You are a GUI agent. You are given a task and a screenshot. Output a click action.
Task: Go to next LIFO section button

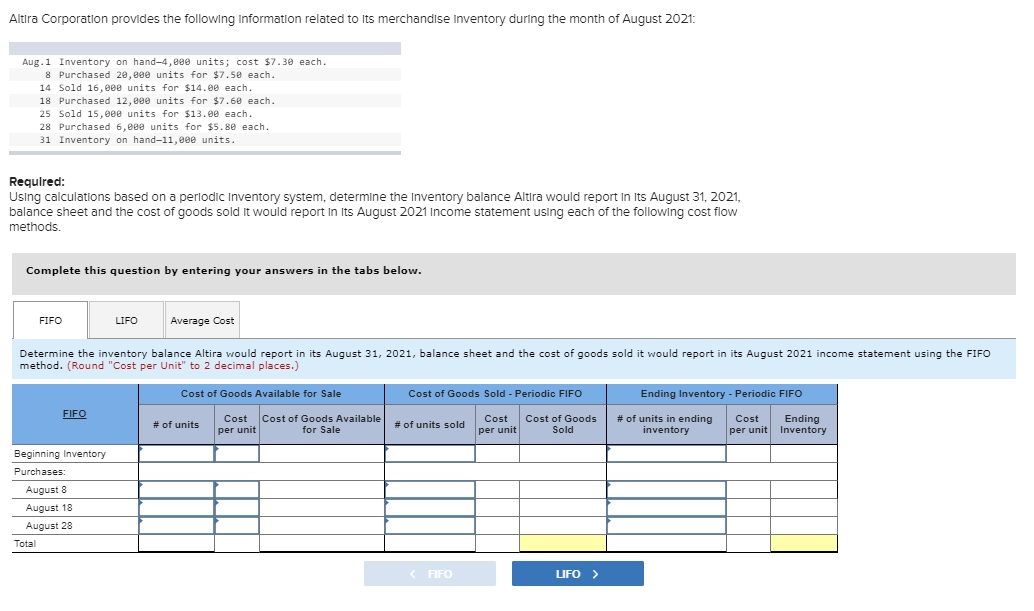tap(578, 573)
